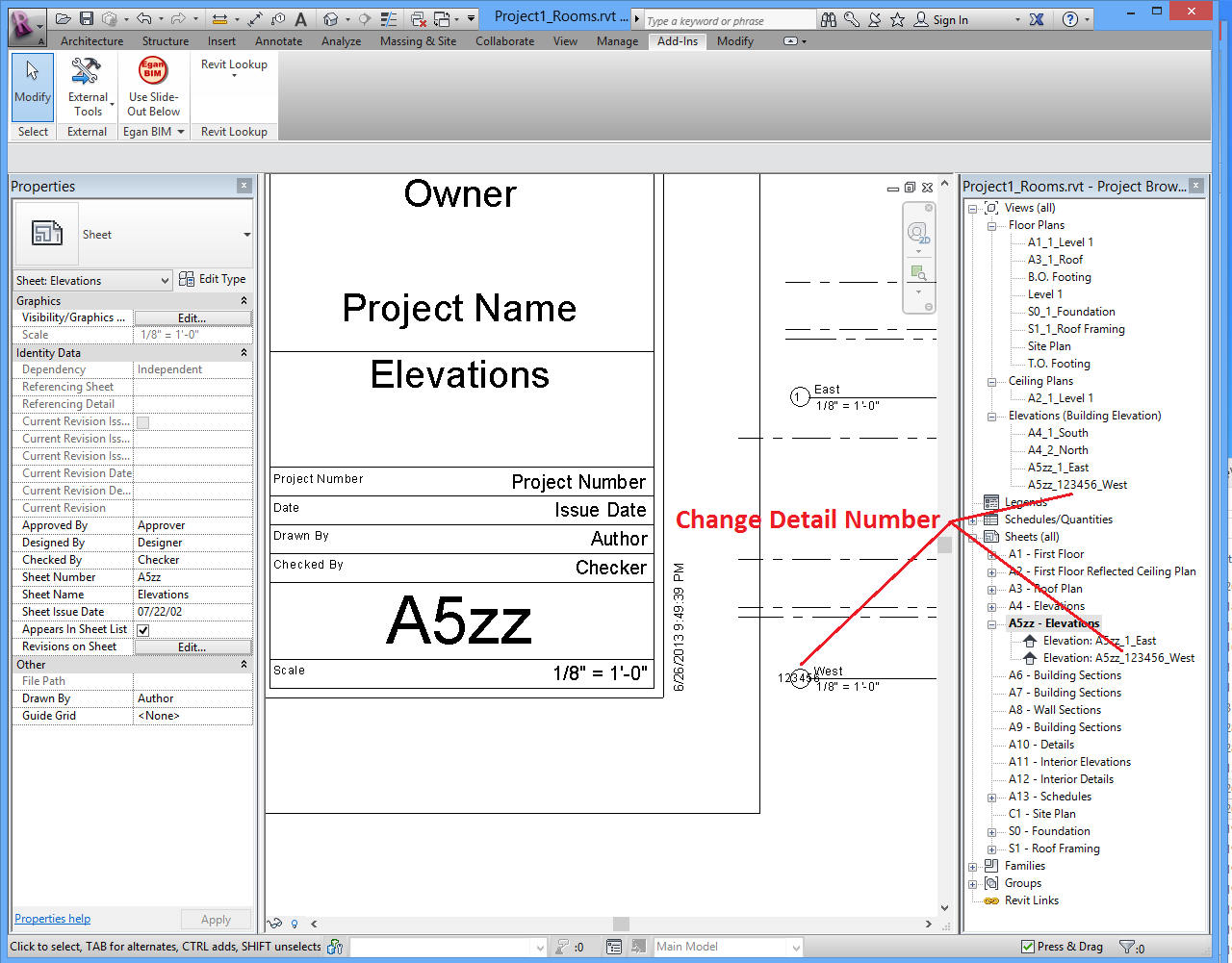Click Visibility/Graphics Edit button
The width and height of the screenshot is (1232, 963).
coord(192,317)
